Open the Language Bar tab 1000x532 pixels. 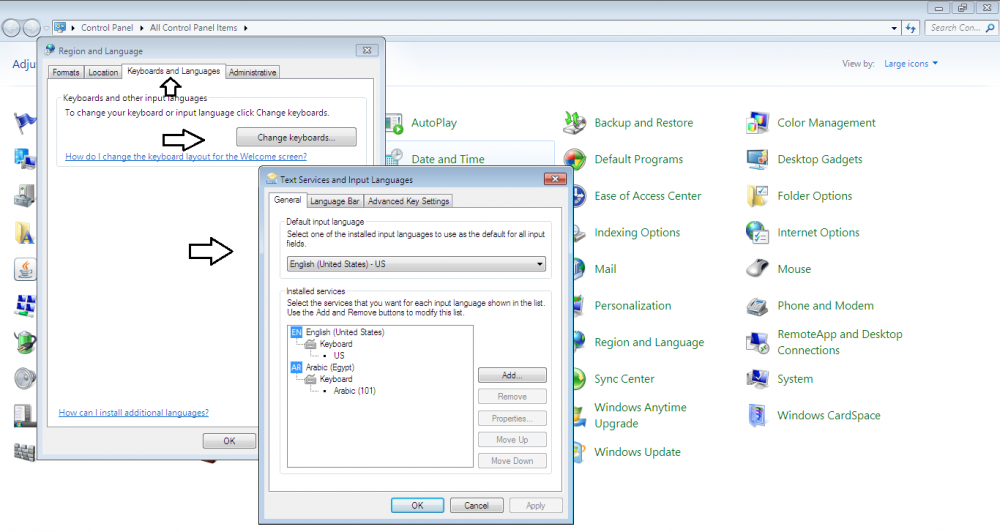[335, 201]
